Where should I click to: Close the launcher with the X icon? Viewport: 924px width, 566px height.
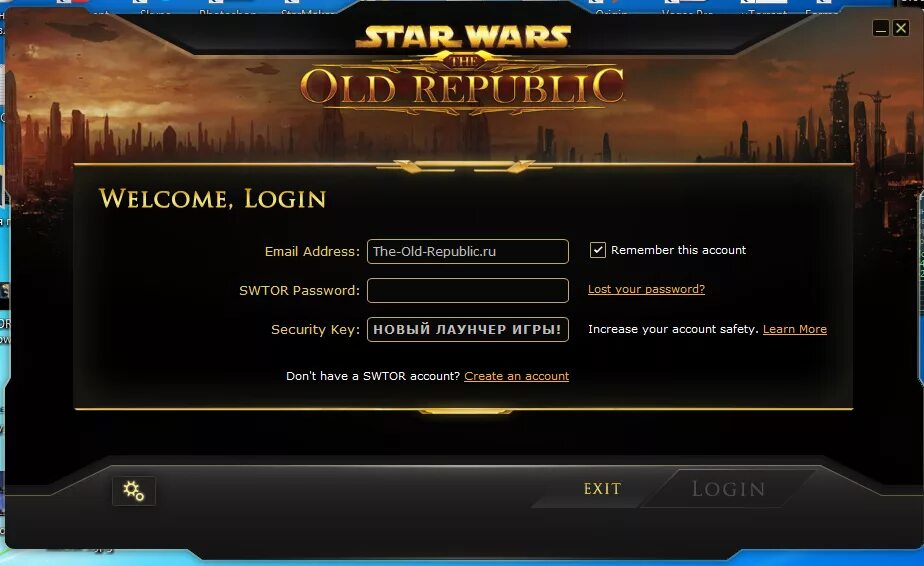901,28
